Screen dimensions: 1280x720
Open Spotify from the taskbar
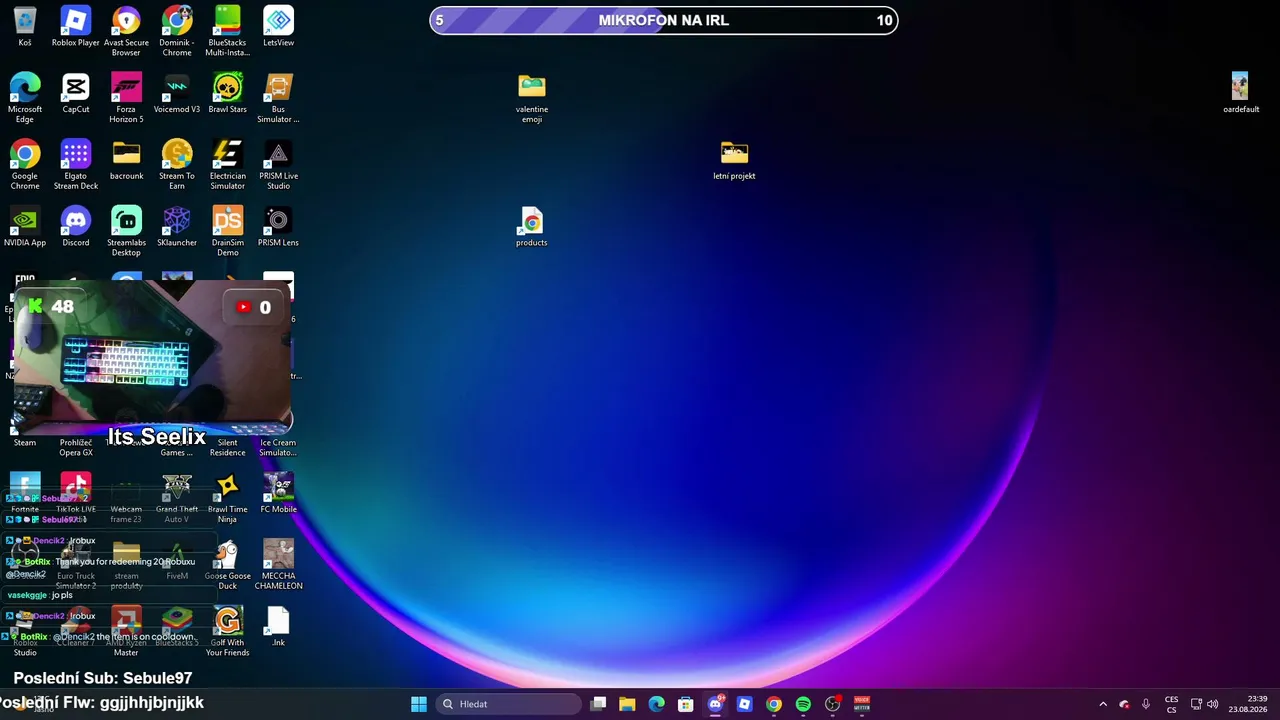803,704
